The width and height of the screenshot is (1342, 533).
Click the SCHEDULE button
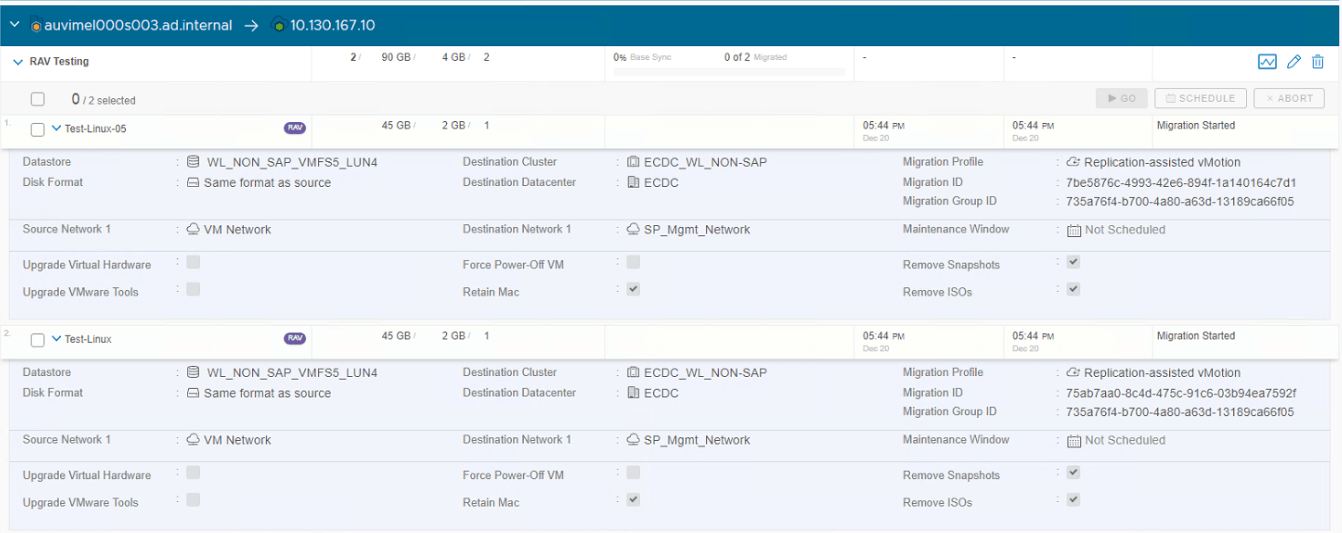point(1200,98)
